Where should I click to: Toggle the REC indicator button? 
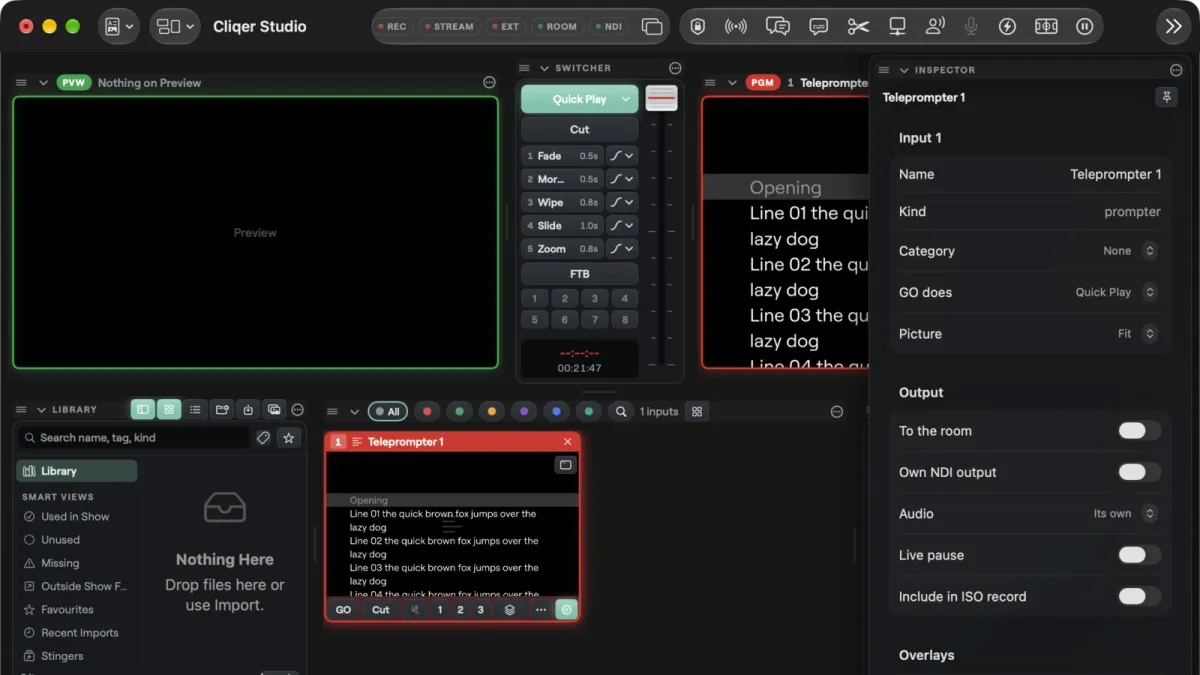[x=393, y=27]
